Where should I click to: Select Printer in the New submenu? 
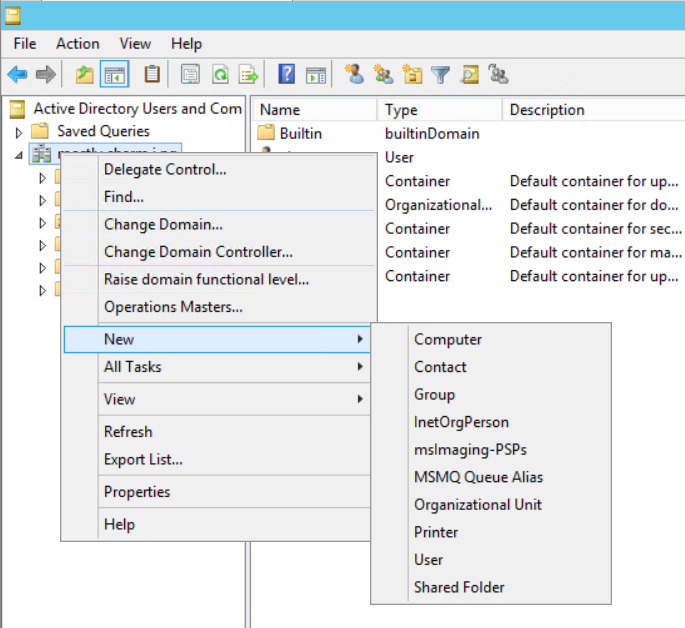491,532
